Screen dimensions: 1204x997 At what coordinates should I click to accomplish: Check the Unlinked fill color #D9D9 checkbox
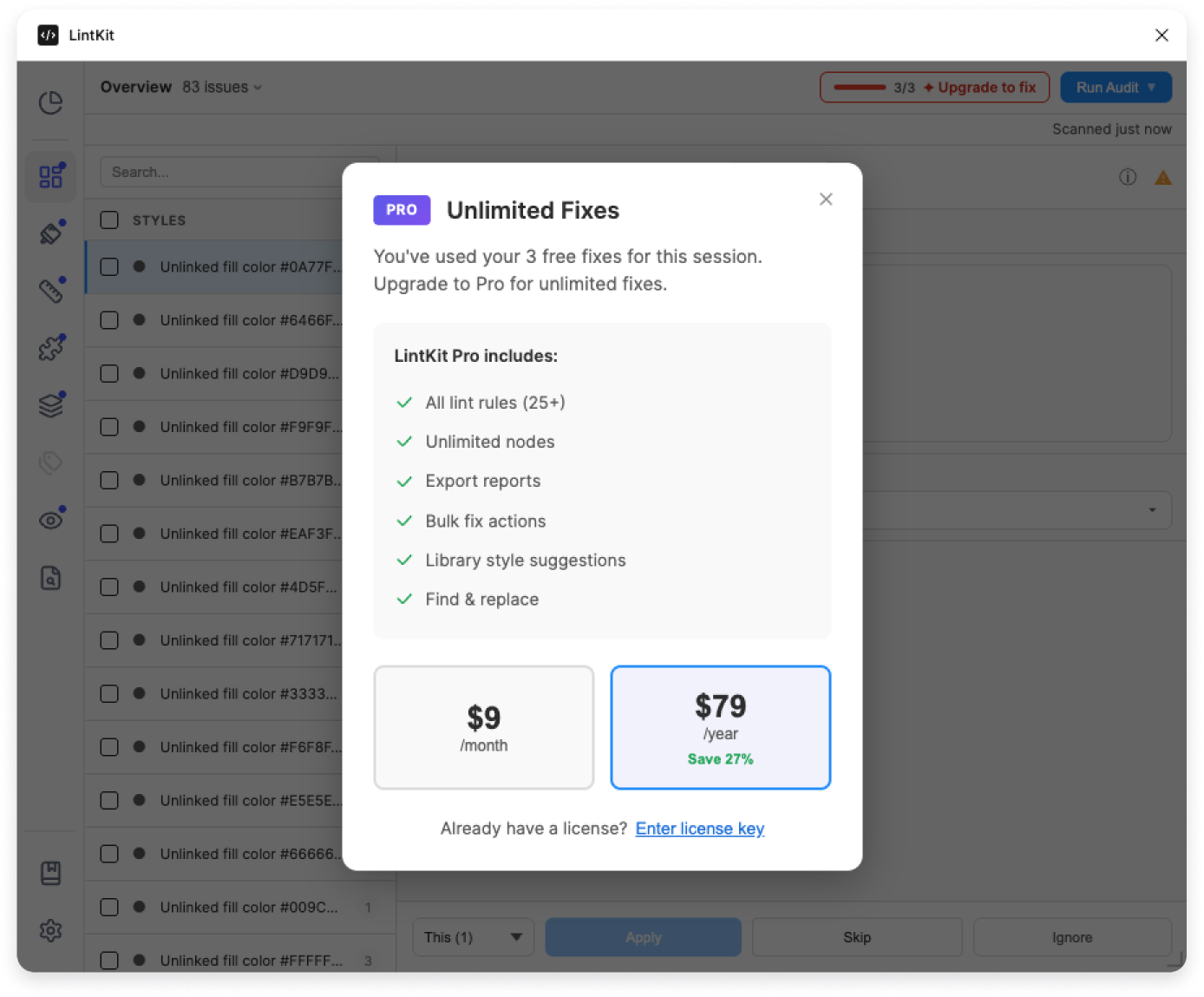tap(109, 374)
